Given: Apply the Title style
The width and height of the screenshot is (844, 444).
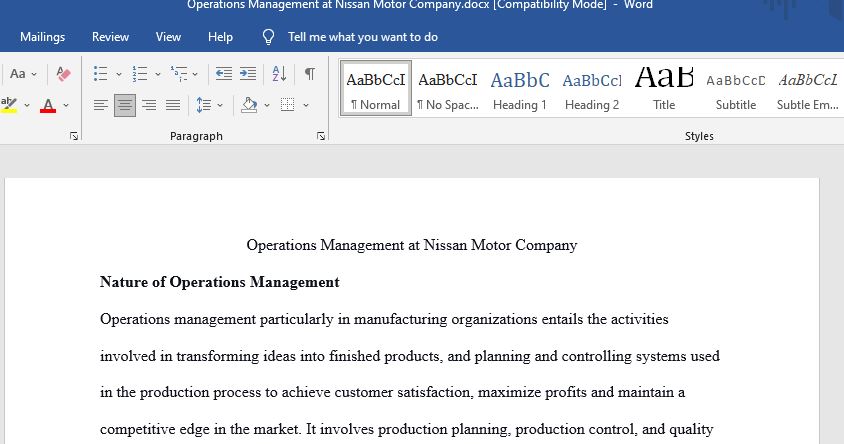Looking at the screenshot, I should 664,88.
